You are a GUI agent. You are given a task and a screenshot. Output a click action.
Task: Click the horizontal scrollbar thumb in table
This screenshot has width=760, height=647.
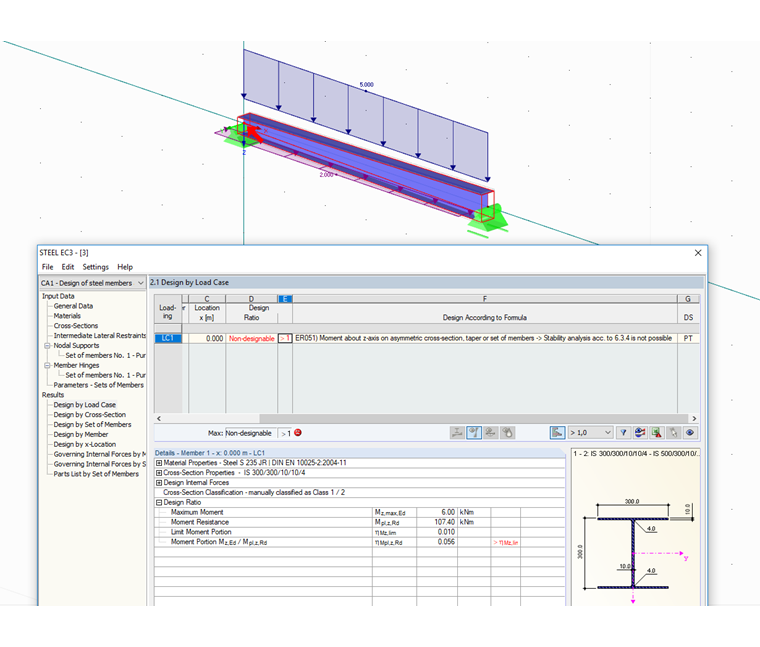[474, 418]
